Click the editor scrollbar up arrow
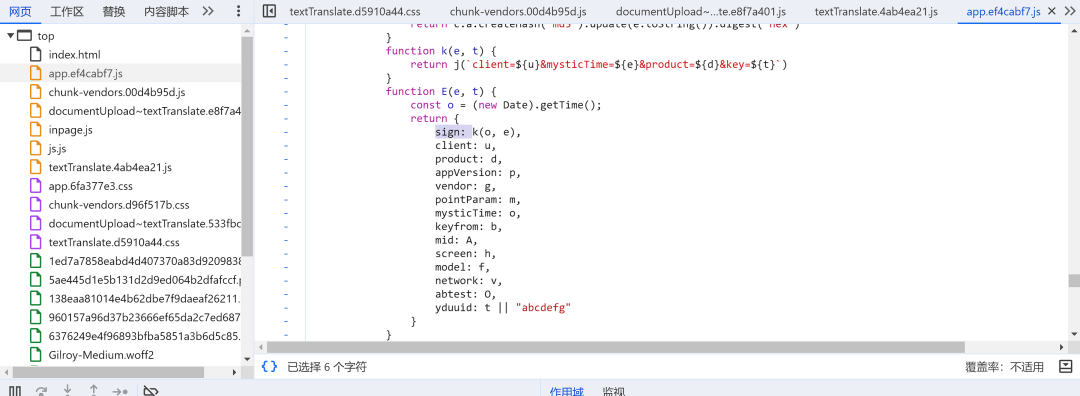 click(x=1074, y=30)
